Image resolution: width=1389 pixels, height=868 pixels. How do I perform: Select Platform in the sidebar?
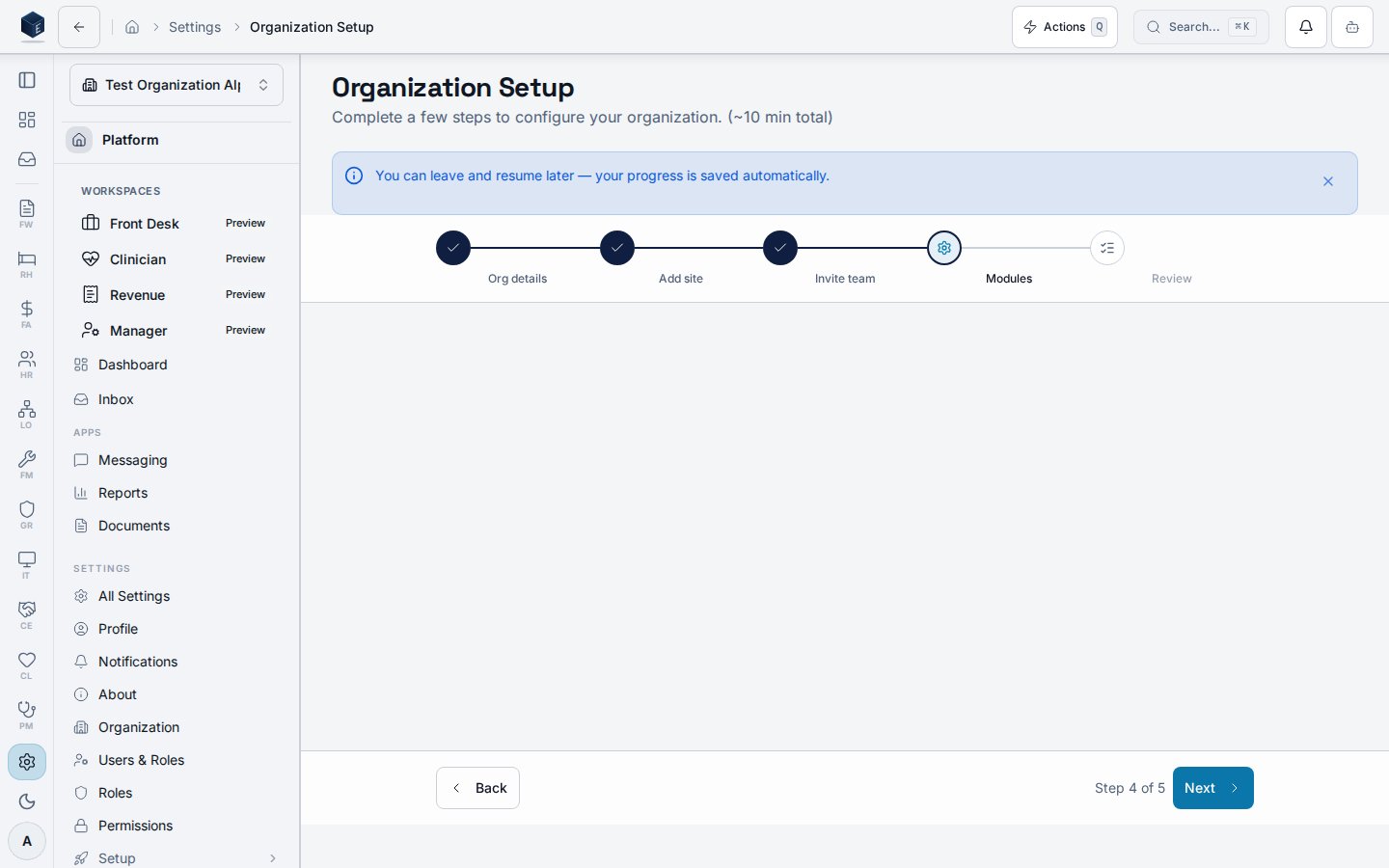tap(177, 140)
